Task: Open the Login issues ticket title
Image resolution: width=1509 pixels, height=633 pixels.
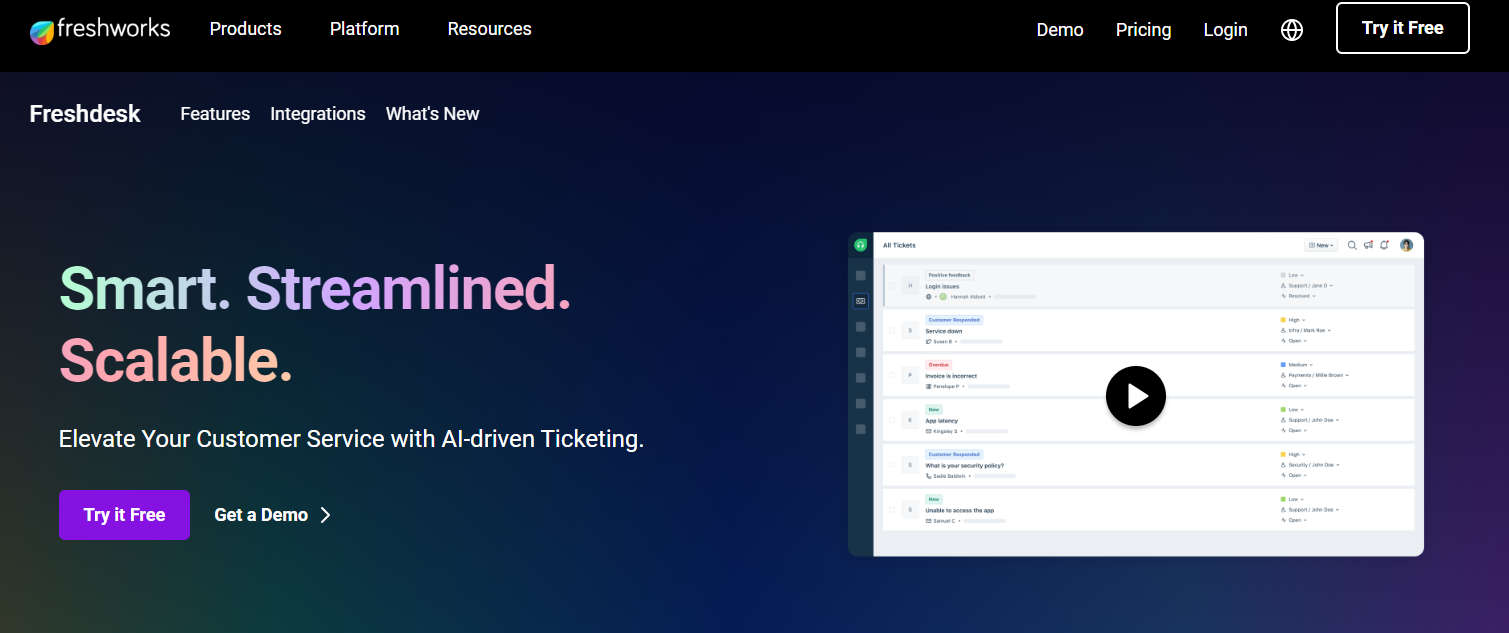Action: click(942, 286)
